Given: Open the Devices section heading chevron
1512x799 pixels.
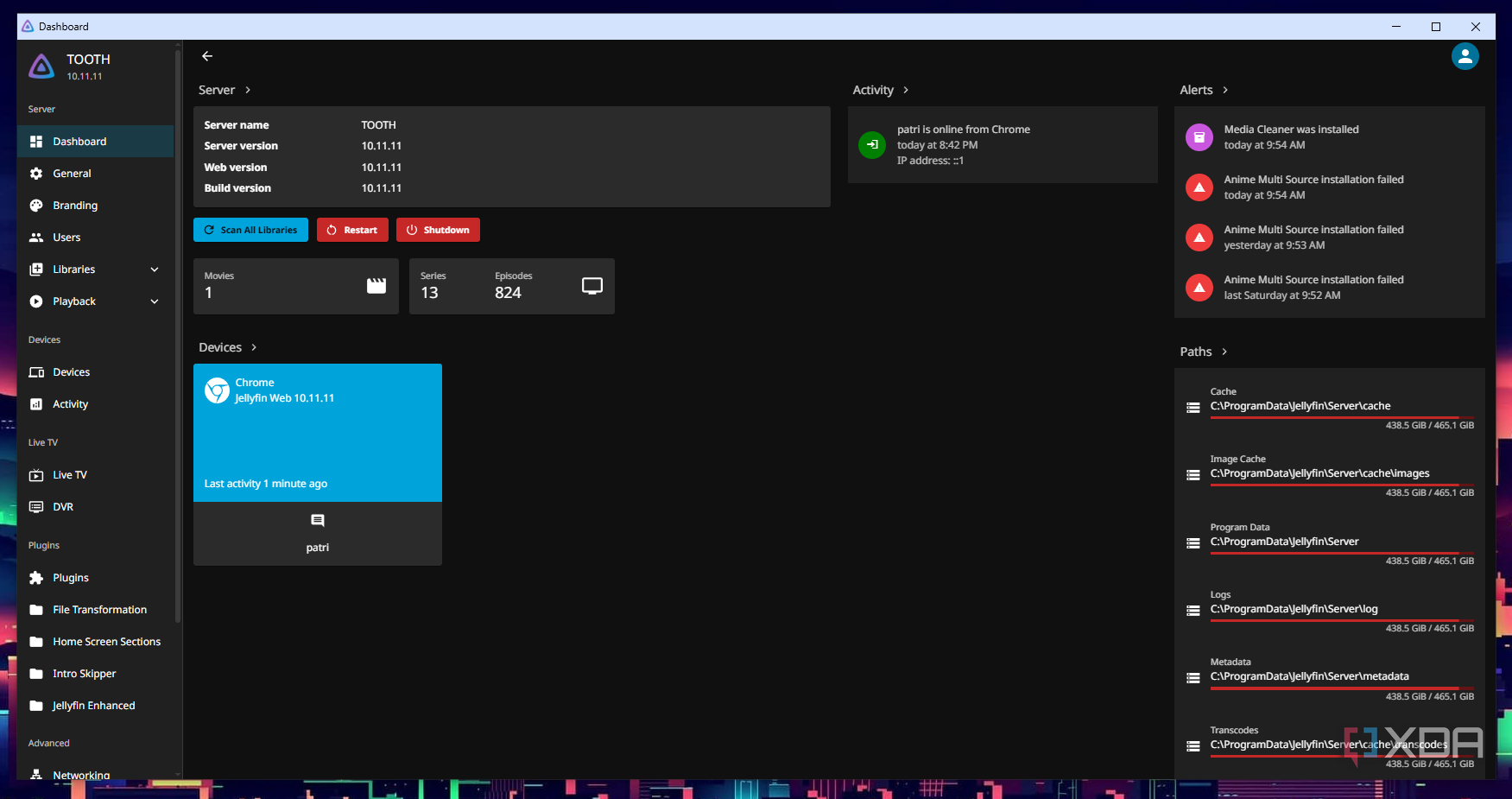Looking at the screenshot, I should (x=254, y=347).
